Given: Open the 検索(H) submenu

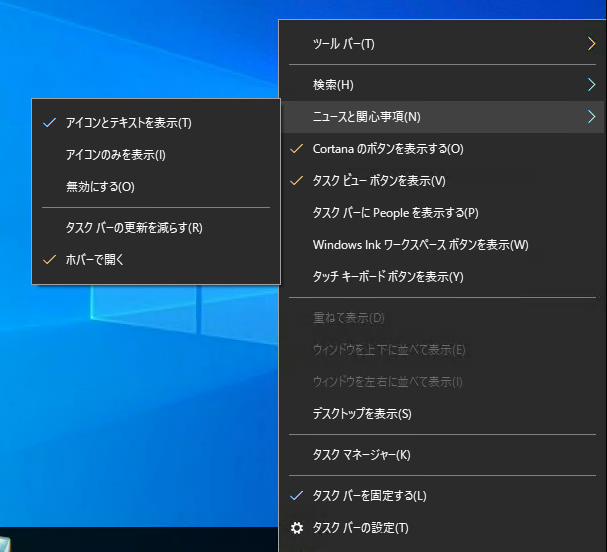Looking at the screenshot, I should click(442, 85).
